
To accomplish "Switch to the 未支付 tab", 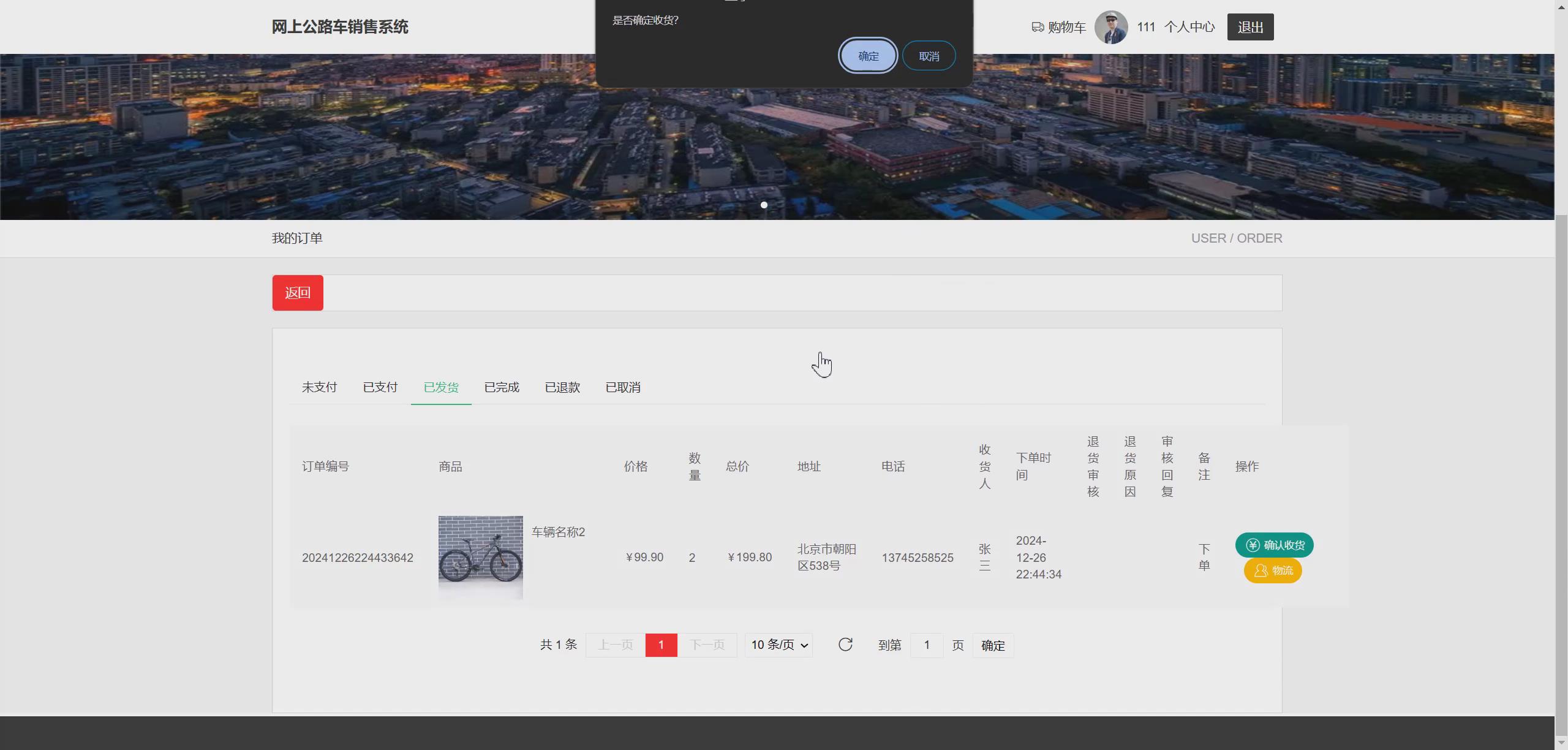I will (x=319, y=387).
